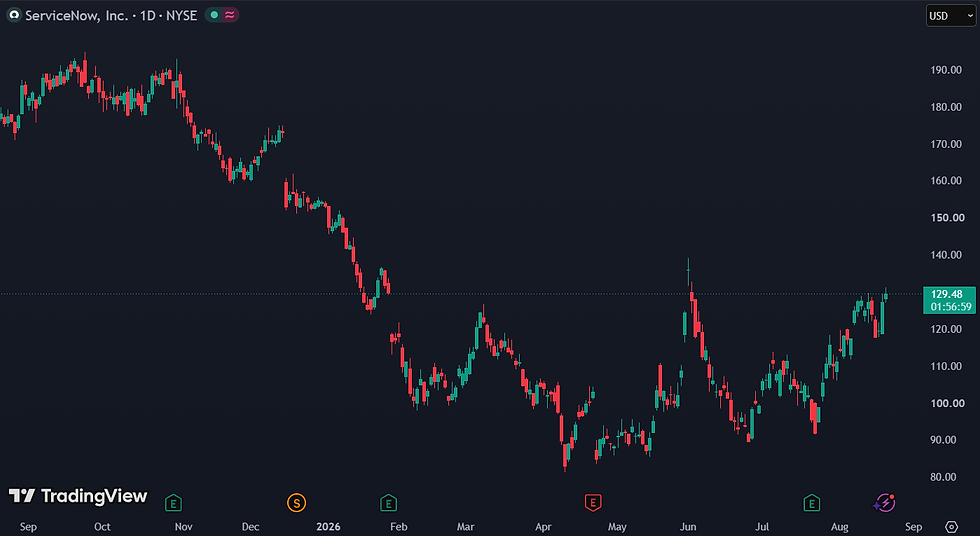Open the green earnings marker near Feb
This screenshot has height=536, width=980.
coord(388,502)
